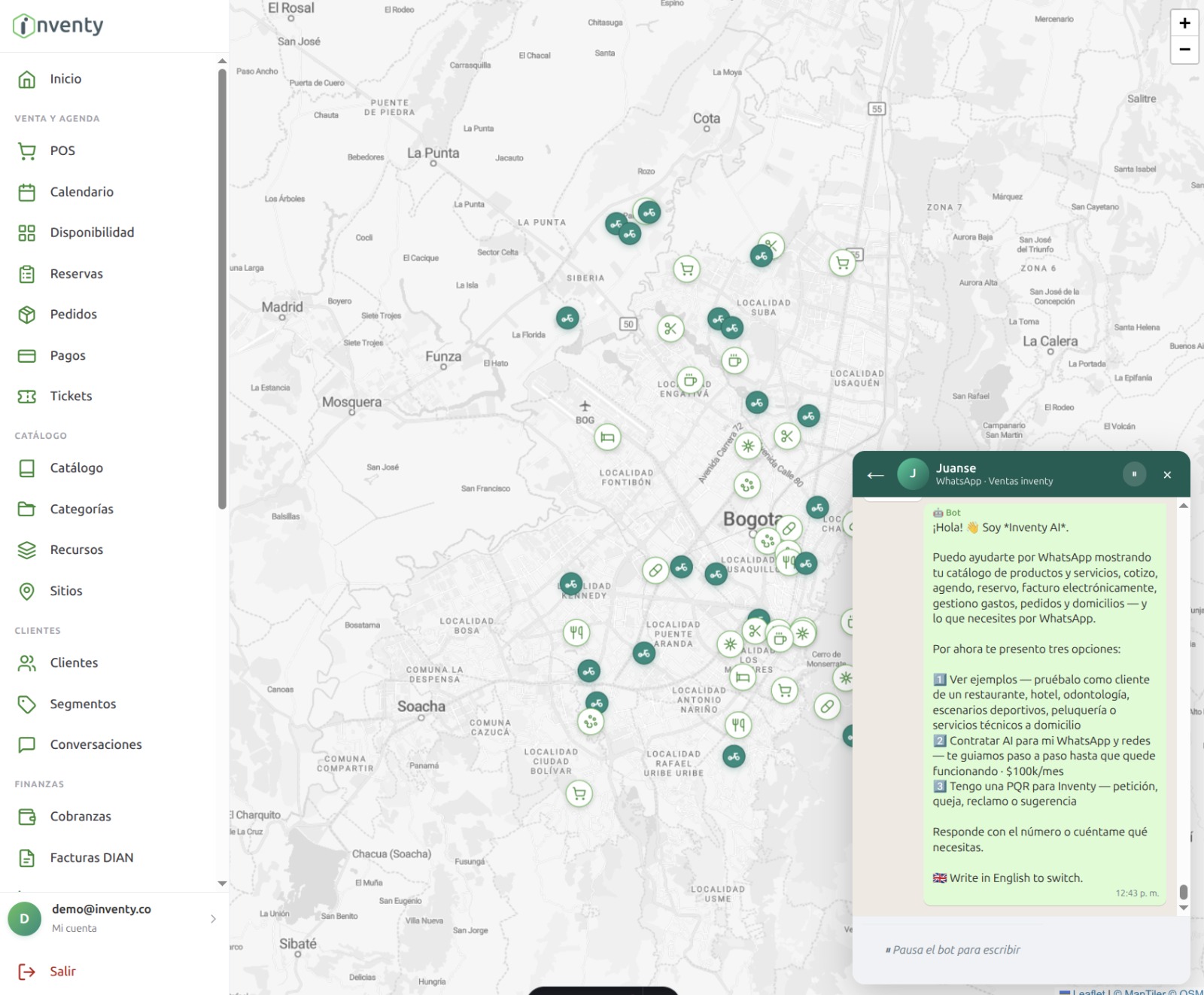The height and width of the screenshot is (995, 1204).
Task: Click the sidebar scrollbar thumb
Action: tap(222, 289)
